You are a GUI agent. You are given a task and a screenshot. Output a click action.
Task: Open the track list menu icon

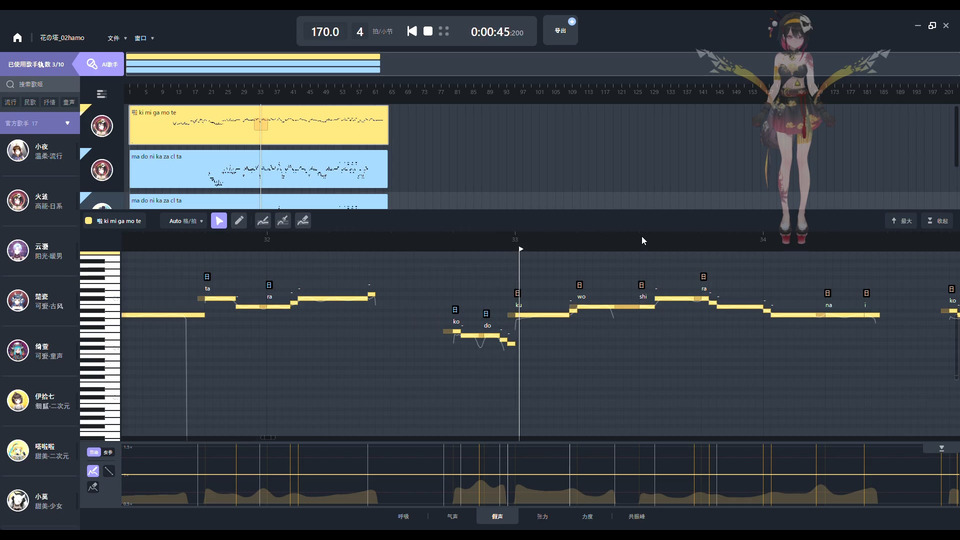102,94
